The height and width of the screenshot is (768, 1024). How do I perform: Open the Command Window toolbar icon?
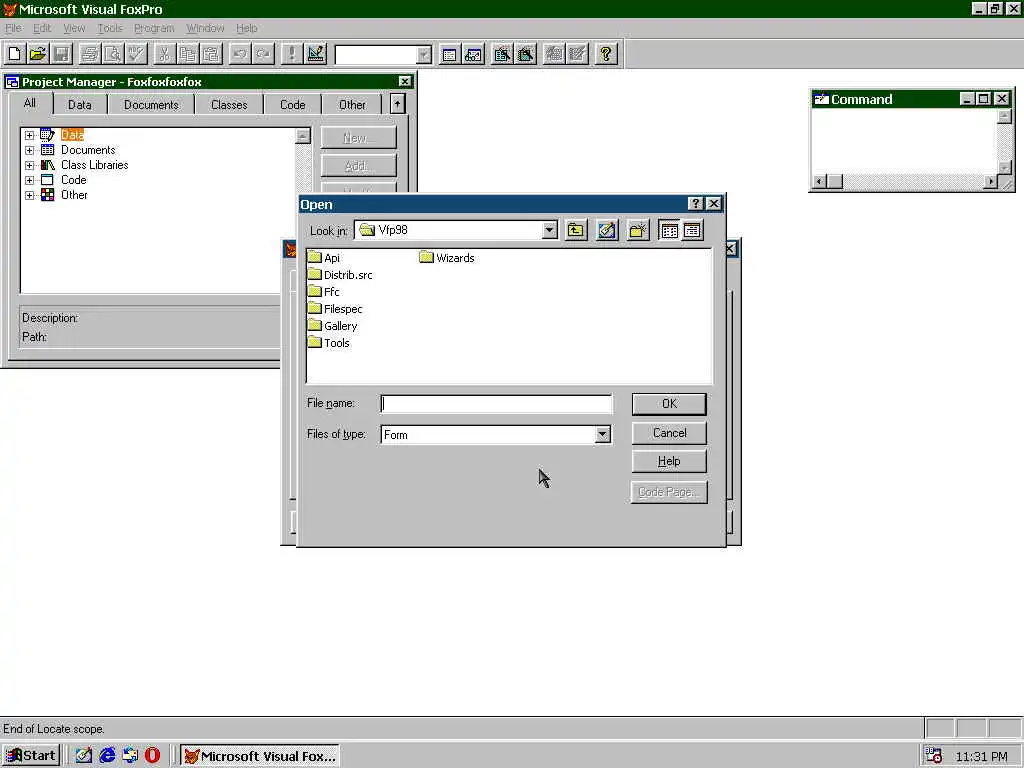(449, 54)
